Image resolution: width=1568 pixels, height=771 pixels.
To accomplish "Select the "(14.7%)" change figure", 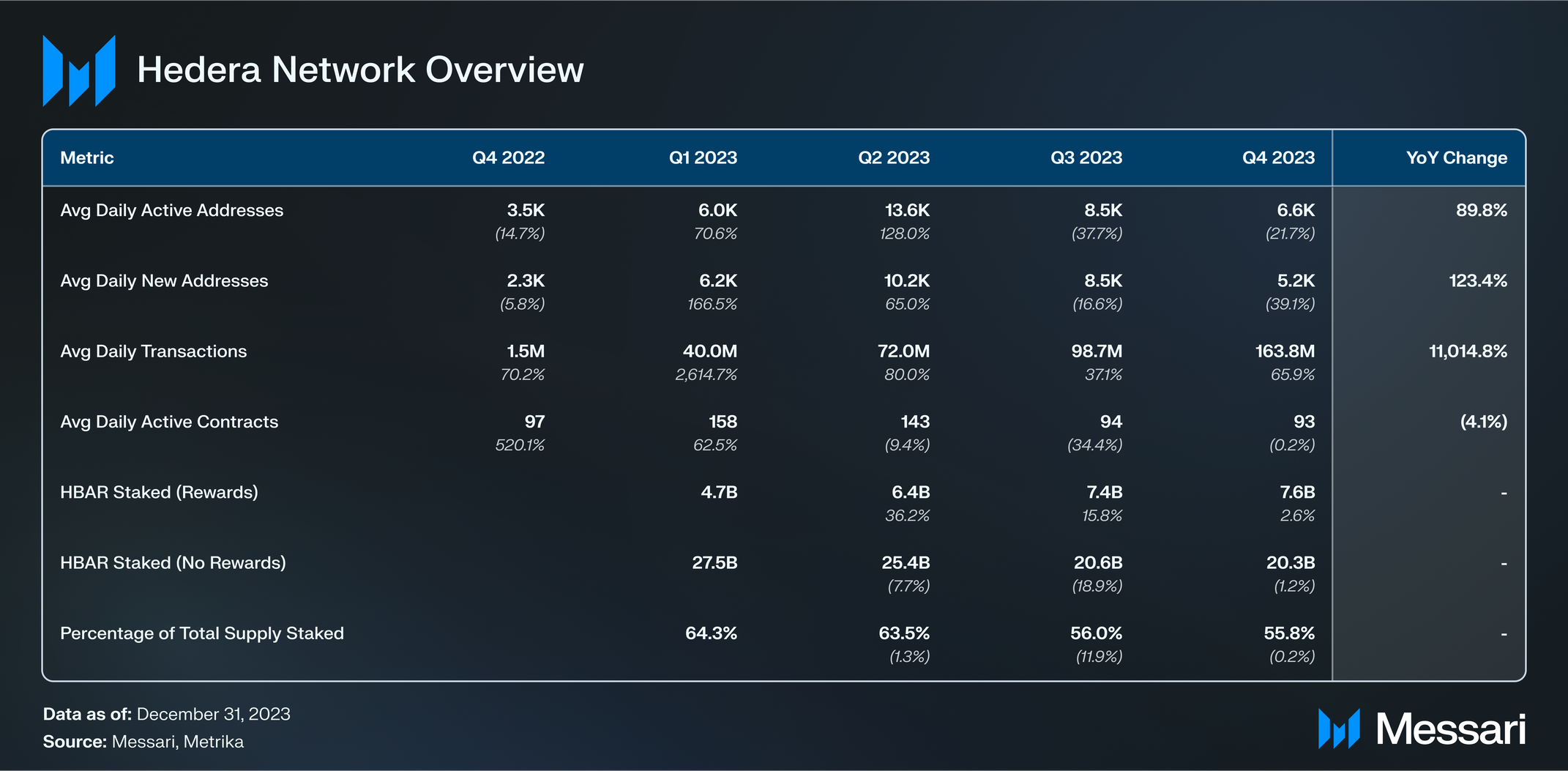I will [x=520, y=234].
